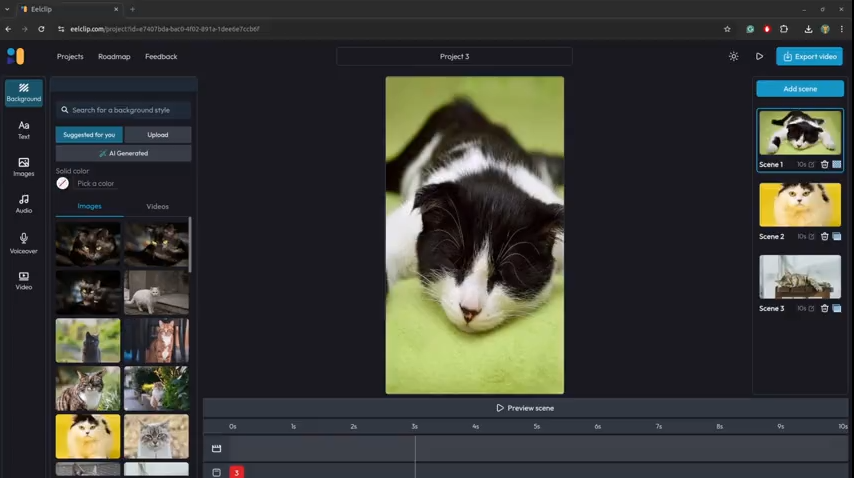Open the Images panel in sidebar
854x478 pixels.
pyautogui.click(x=24, y=167)
